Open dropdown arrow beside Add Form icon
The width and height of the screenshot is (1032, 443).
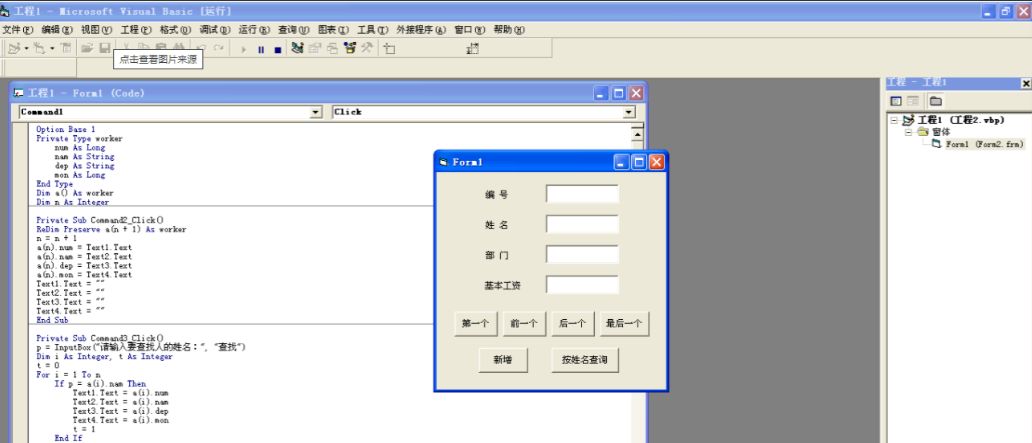tap(52, 49)
